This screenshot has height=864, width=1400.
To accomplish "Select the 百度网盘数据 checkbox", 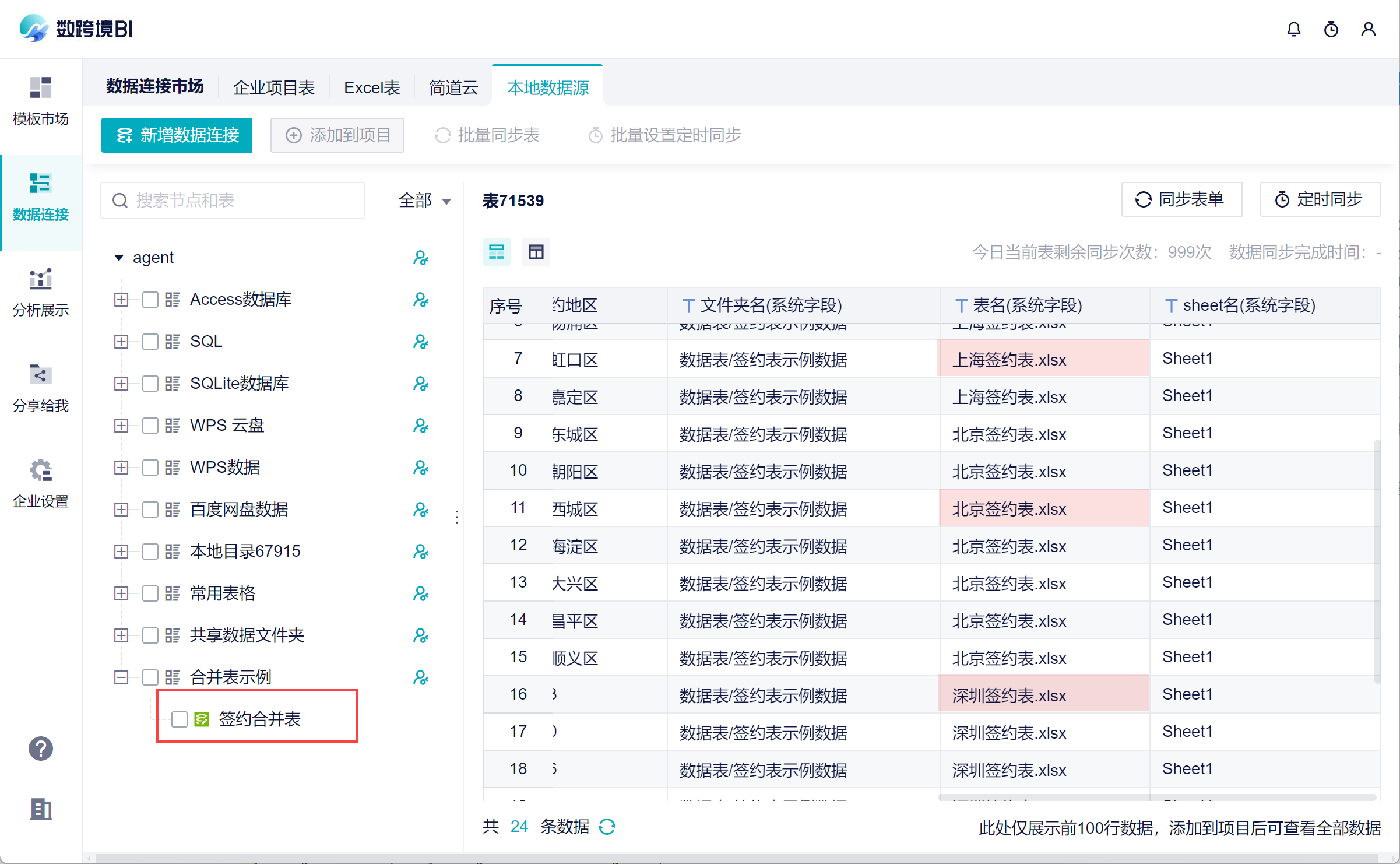I will [x=150, y=510].
